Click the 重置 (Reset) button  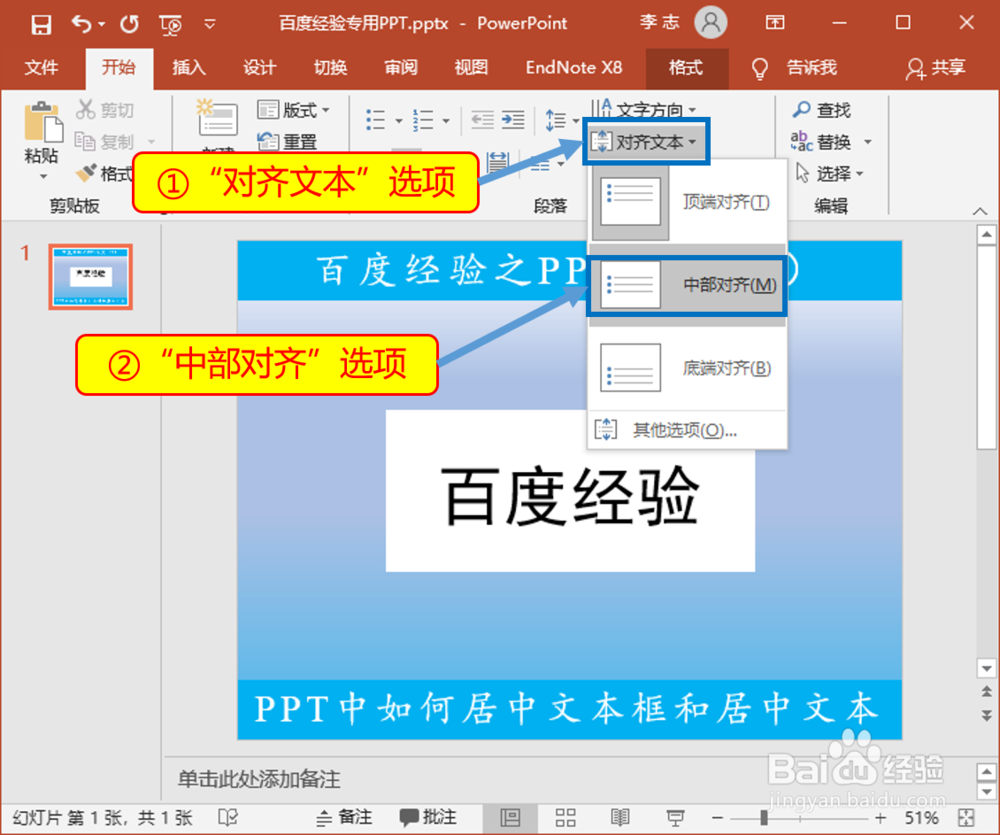pyautogui.click(x=287, y=141)
